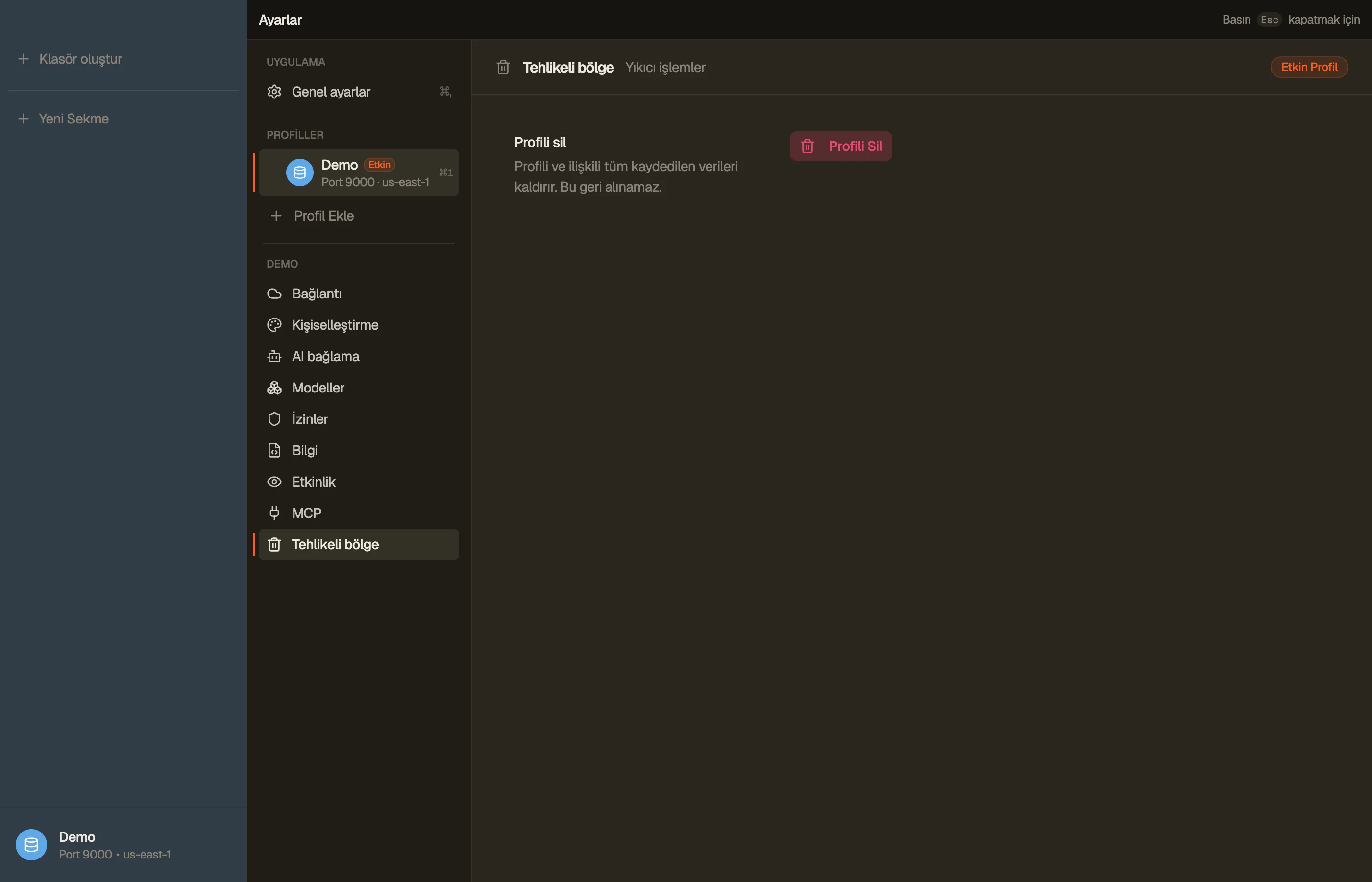Screen dimensions: 1372x882
Task: Click the cloud icon next to Bağlantı
Action: point(274,294)
